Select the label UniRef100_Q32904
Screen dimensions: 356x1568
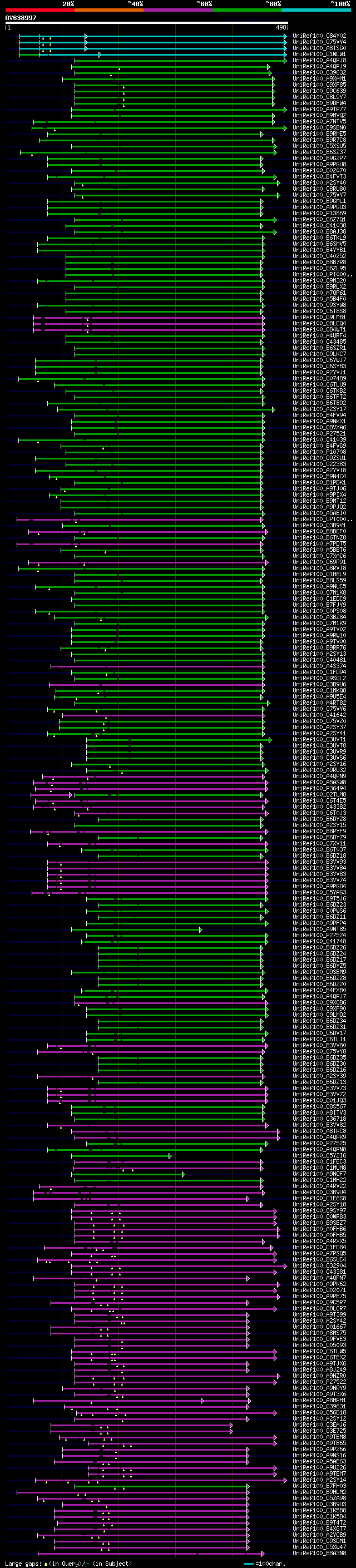319,1266
